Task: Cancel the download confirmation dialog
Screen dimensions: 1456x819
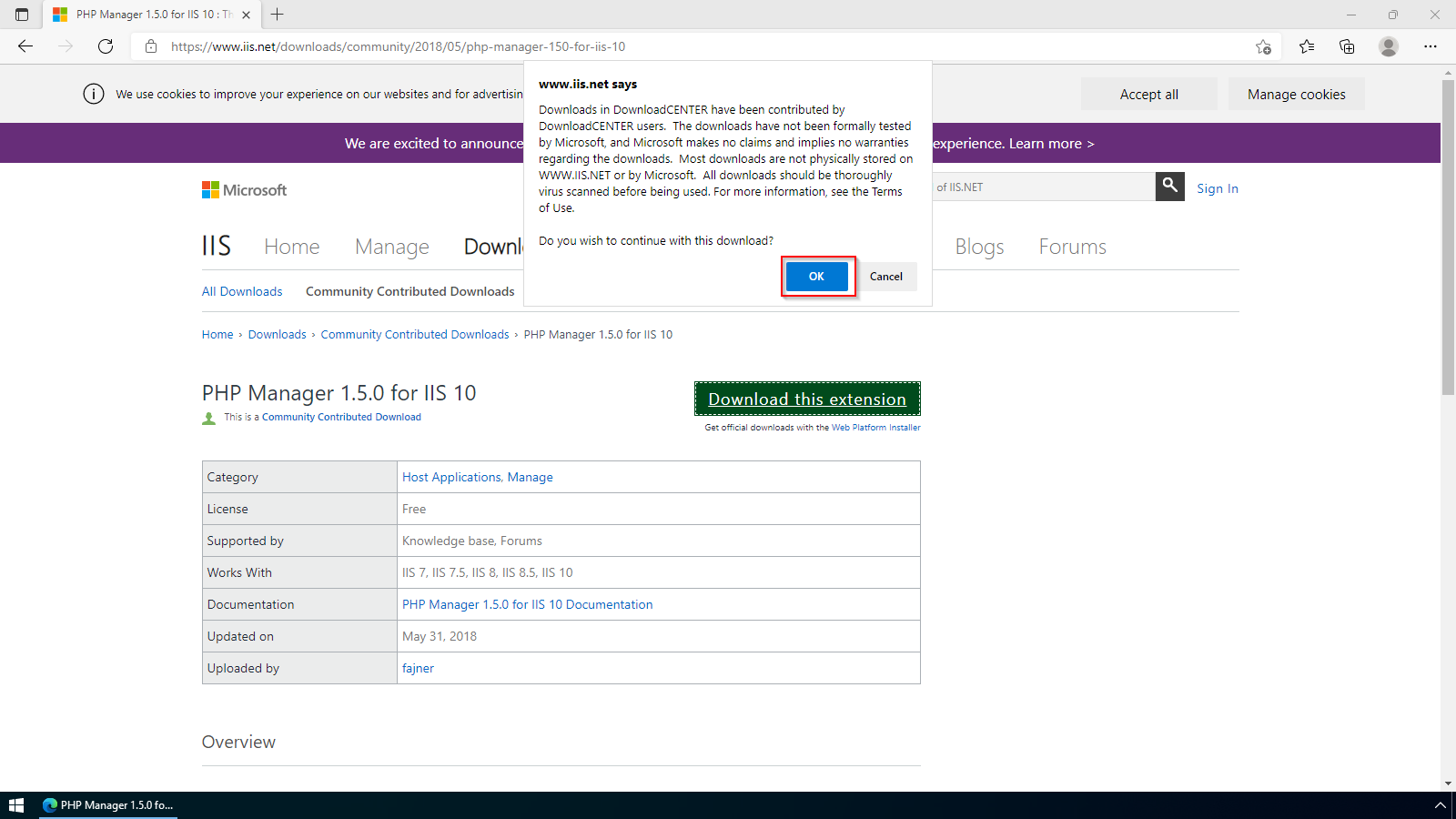Action: pyautogui.click(x=885, y=277)
